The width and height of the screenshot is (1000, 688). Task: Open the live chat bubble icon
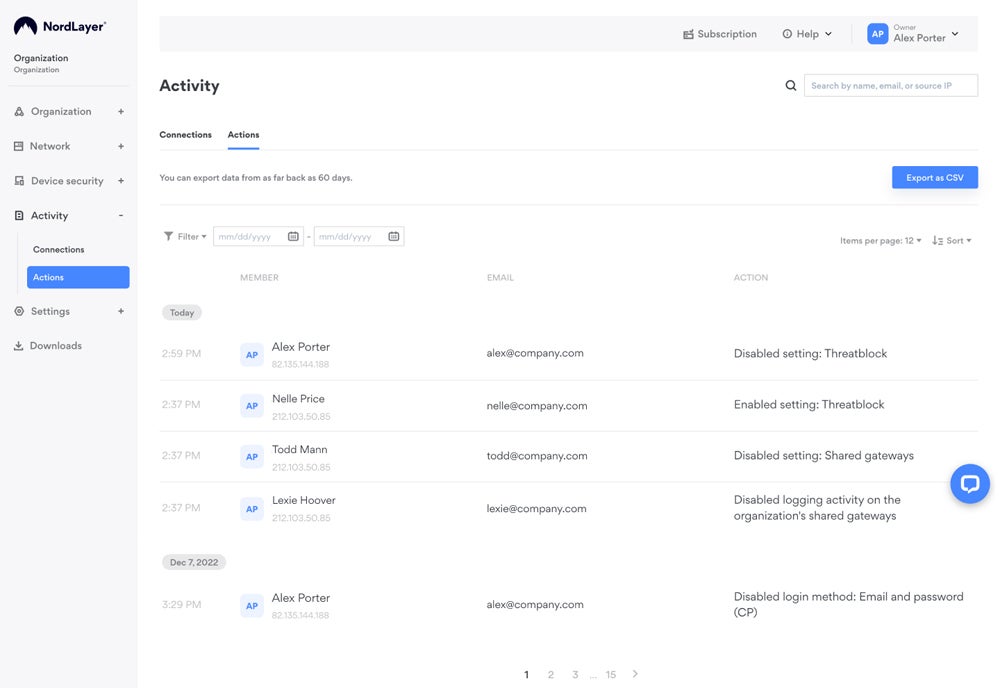[x=969, y=483]
